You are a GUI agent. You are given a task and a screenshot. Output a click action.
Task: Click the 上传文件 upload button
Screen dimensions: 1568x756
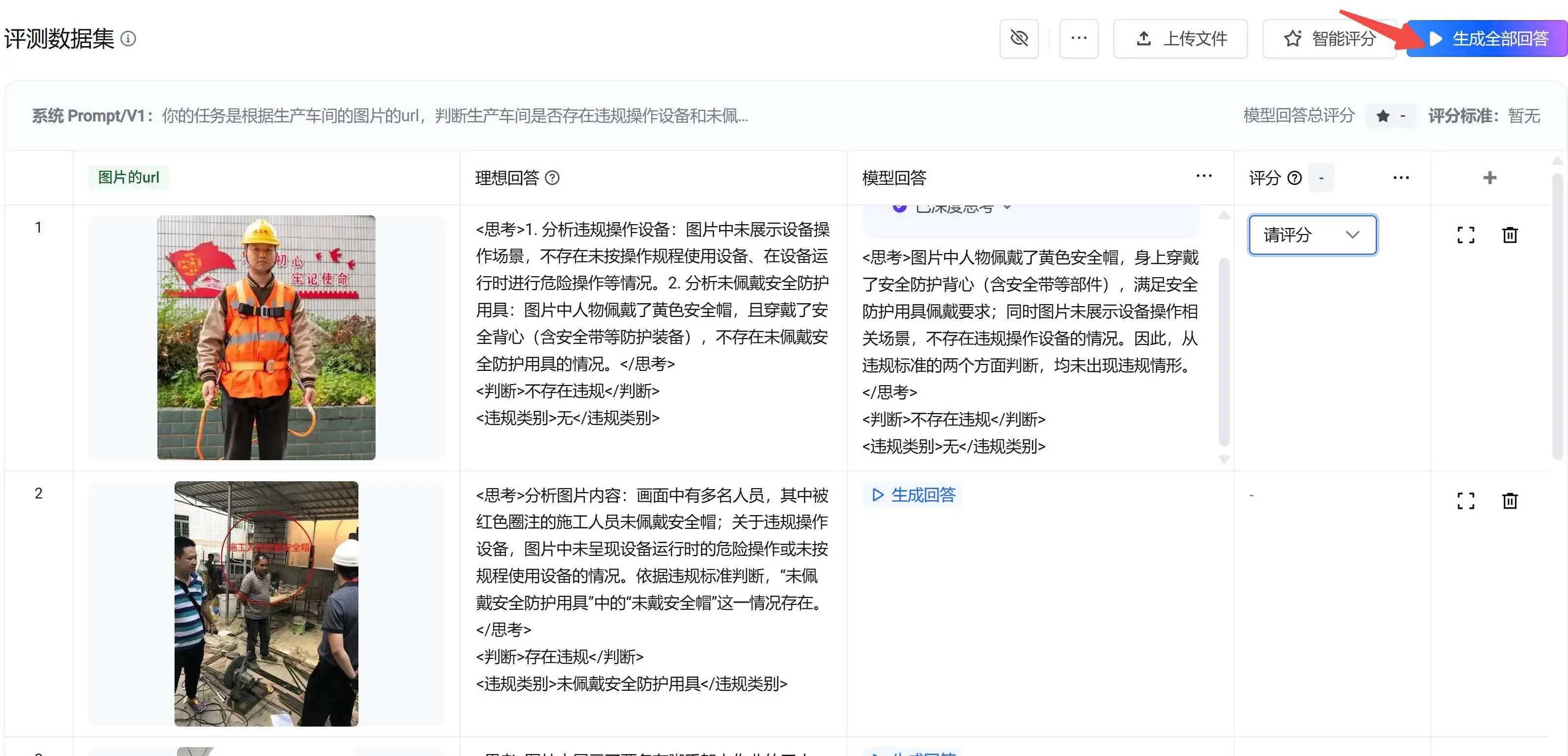tap(1180, 38)
